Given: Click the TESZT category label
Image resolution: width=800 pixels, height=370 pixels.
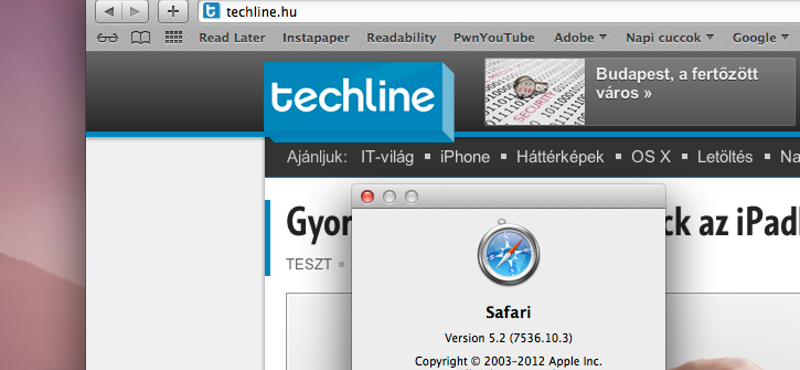Looking at the screenshot, I should 309,264.
